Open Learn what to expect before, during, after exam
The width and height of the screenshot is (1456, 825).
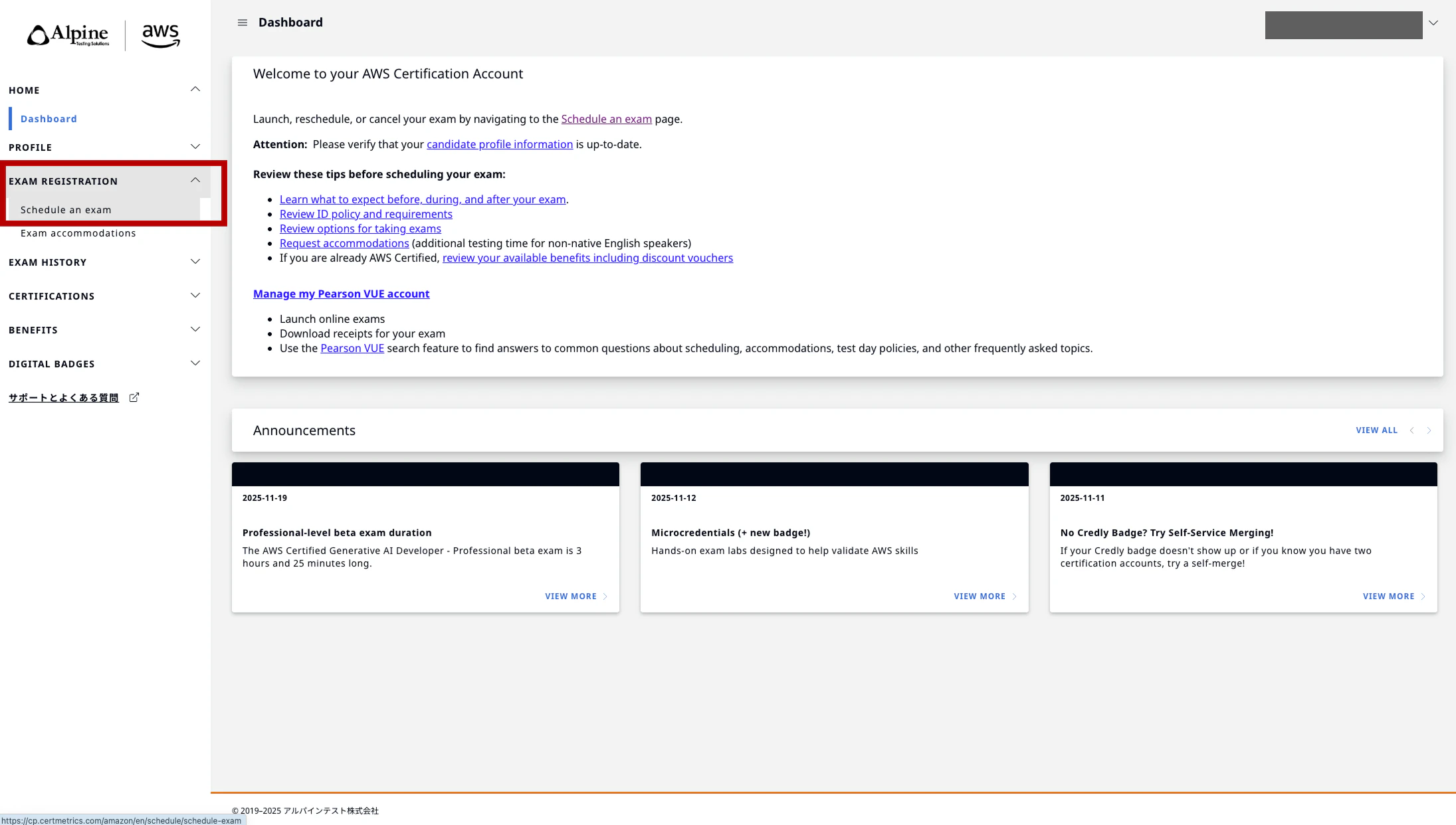click(x=423, y=199)
